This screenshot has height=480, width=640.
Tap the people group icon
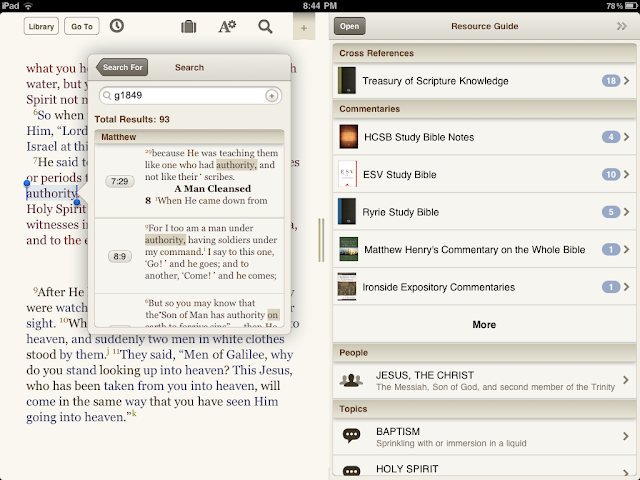click(x=351, y=380)
